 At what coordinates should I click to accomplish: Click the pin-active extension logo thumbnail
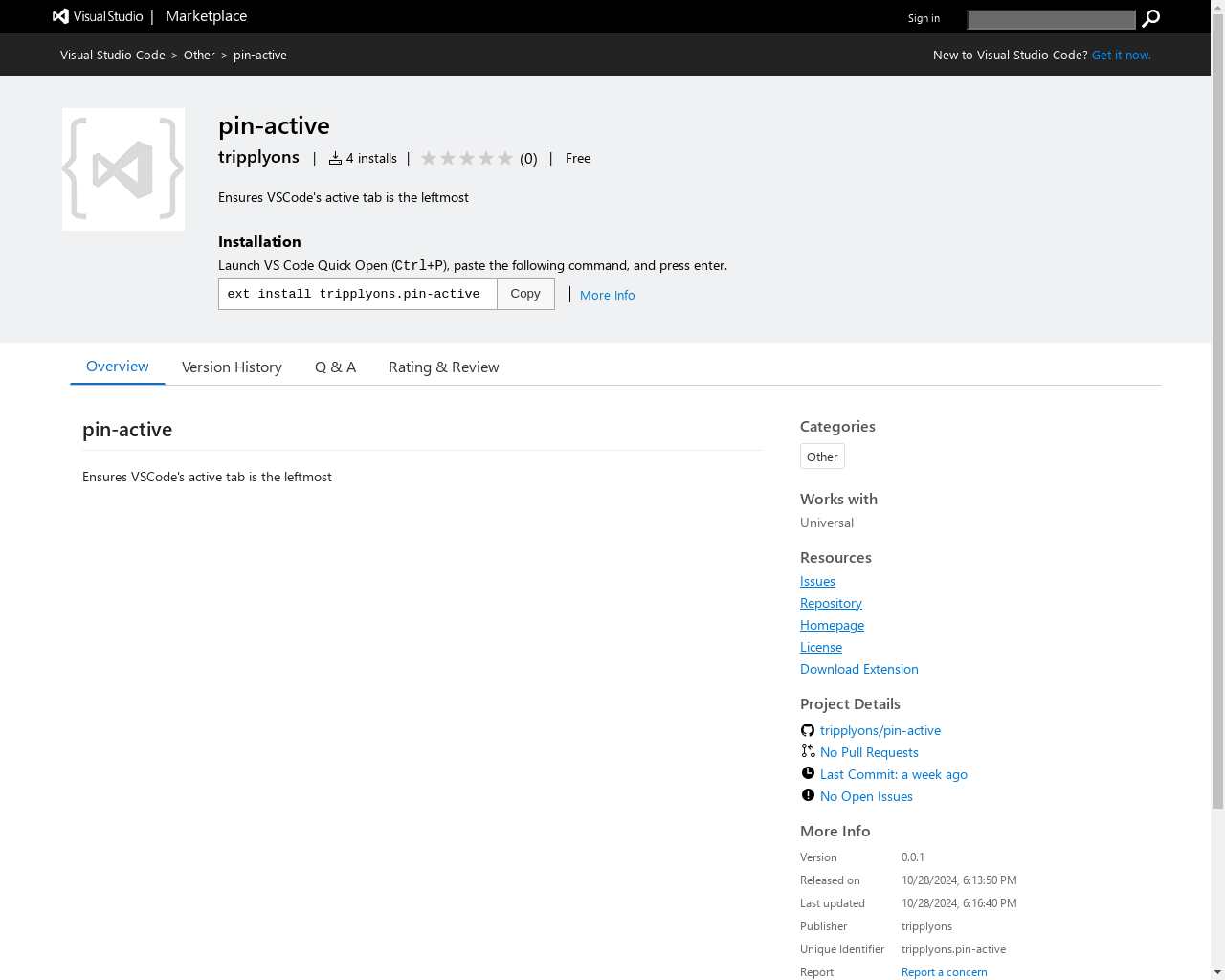[x=123, y=169]
